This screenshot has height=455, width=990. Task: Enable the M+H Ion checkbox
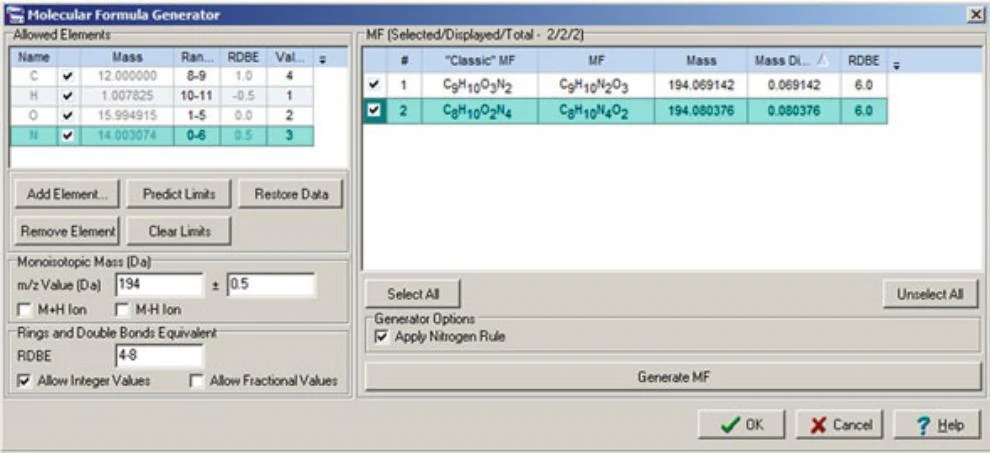point(25,310)
